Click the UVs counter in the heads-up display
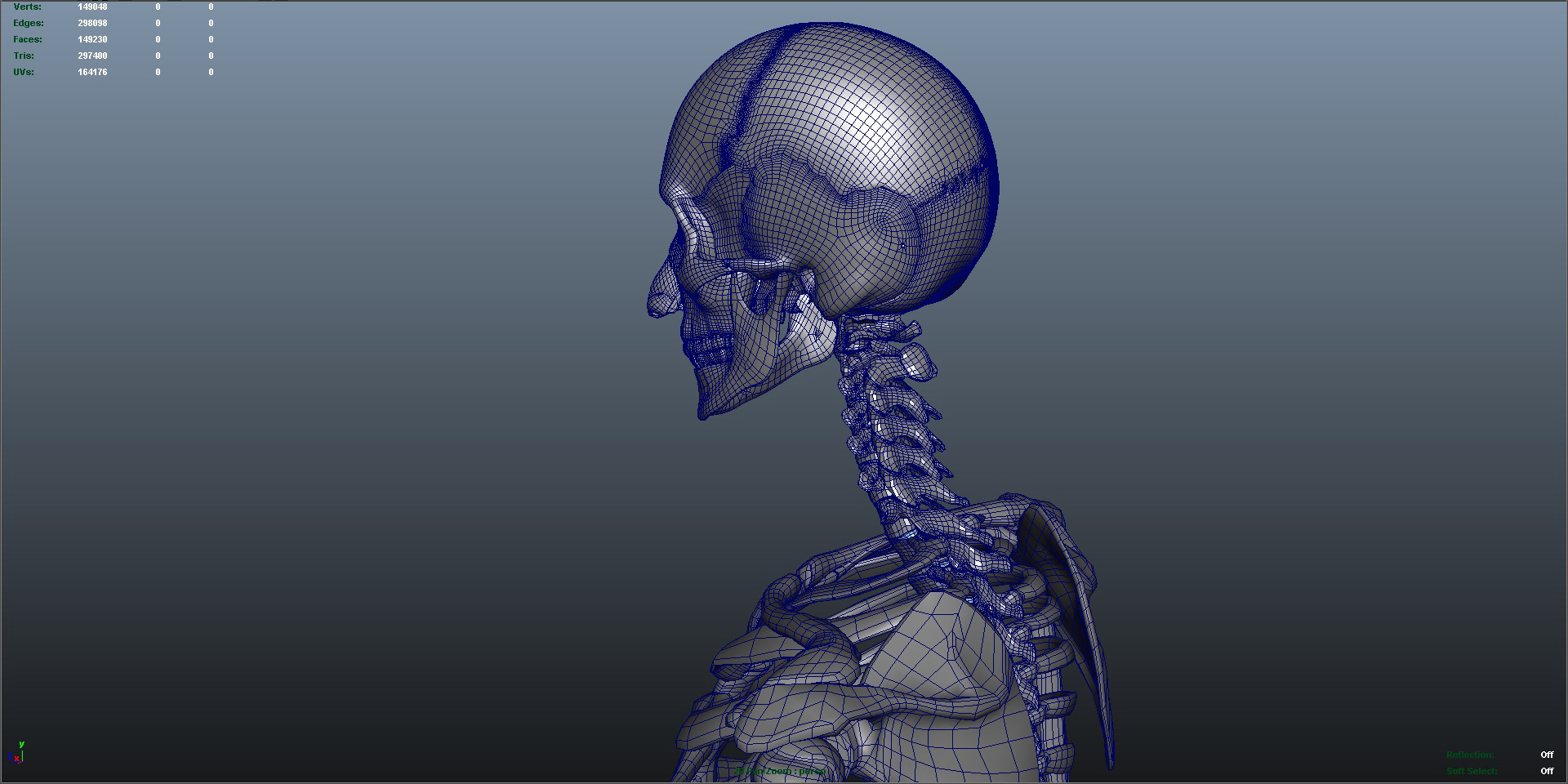Screen dimensions: 1568x784 [57, 72]
